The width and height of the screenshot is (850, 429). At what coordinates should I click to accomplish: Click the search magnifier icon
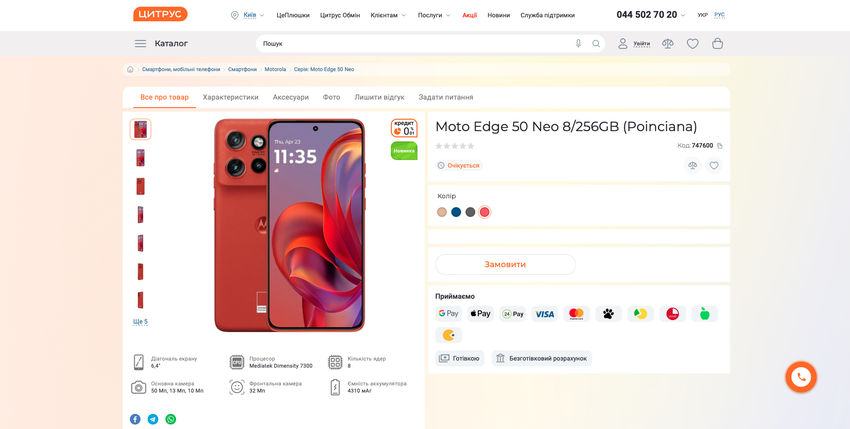click(x=596, y=44)
